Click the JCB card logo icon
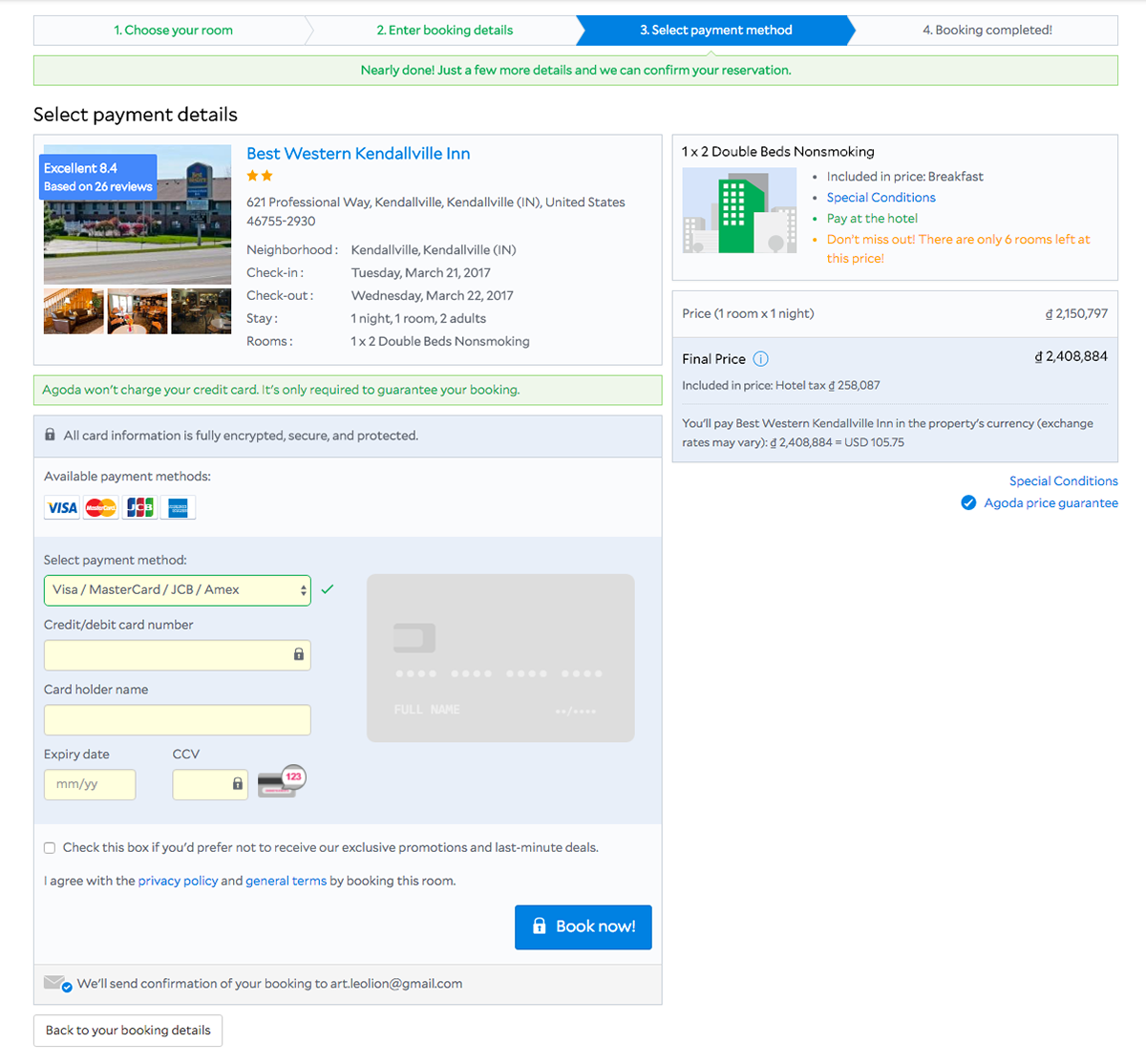This screenshot has width=1146, height=1064. click(x=139, y=508)
